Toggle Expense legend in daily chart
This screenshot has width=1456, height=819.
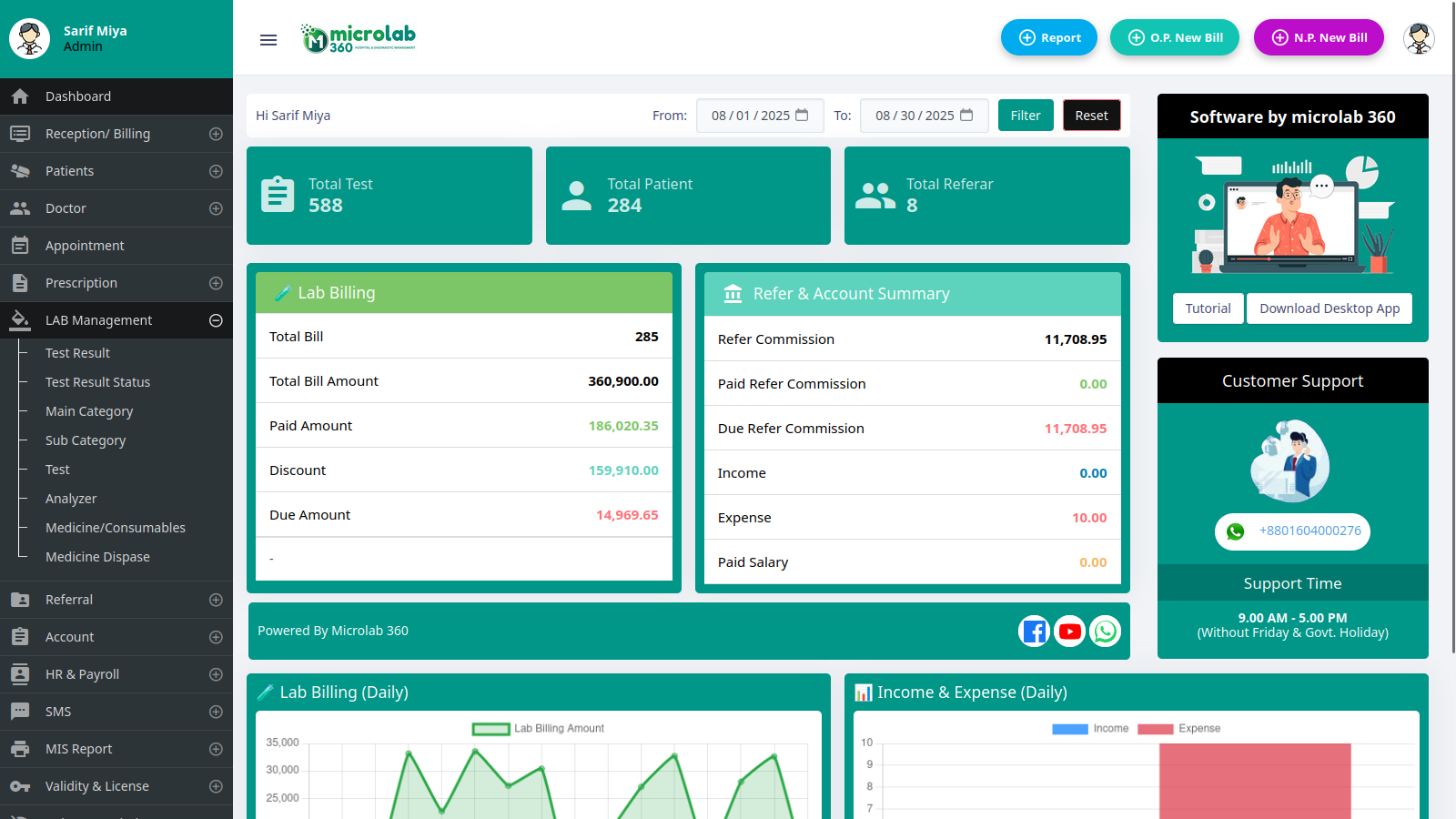[x=1179, y=729]
